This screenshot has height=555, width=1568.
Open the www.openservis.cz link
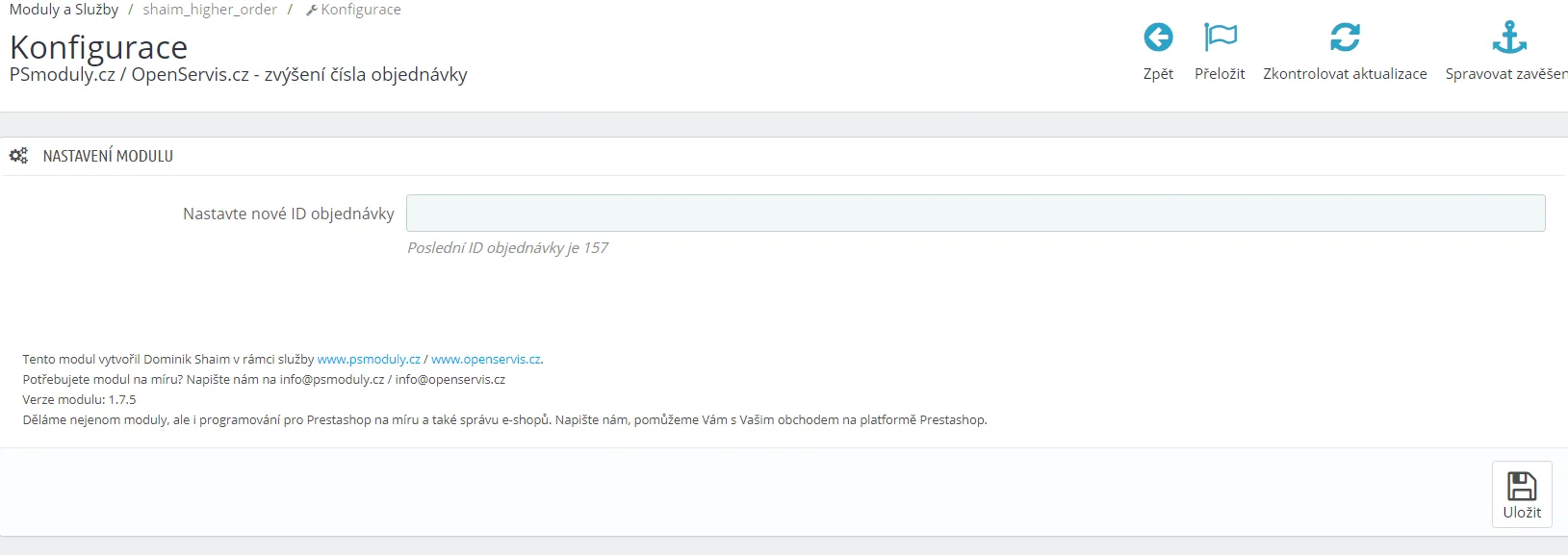coord(486,360)
